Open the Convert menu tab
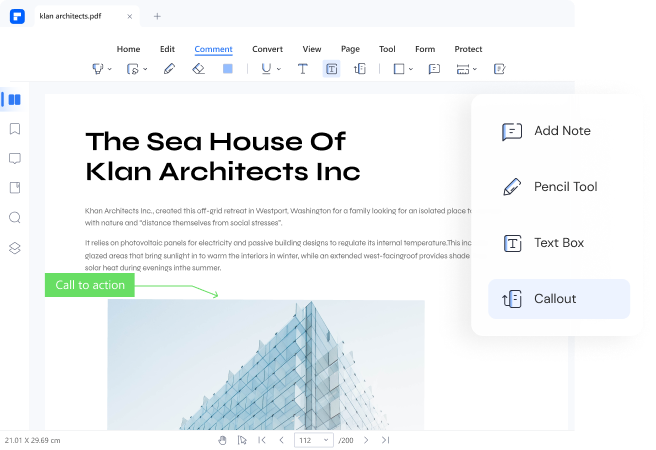The width and height of the screenshot is (656, 450). (267, 49)
